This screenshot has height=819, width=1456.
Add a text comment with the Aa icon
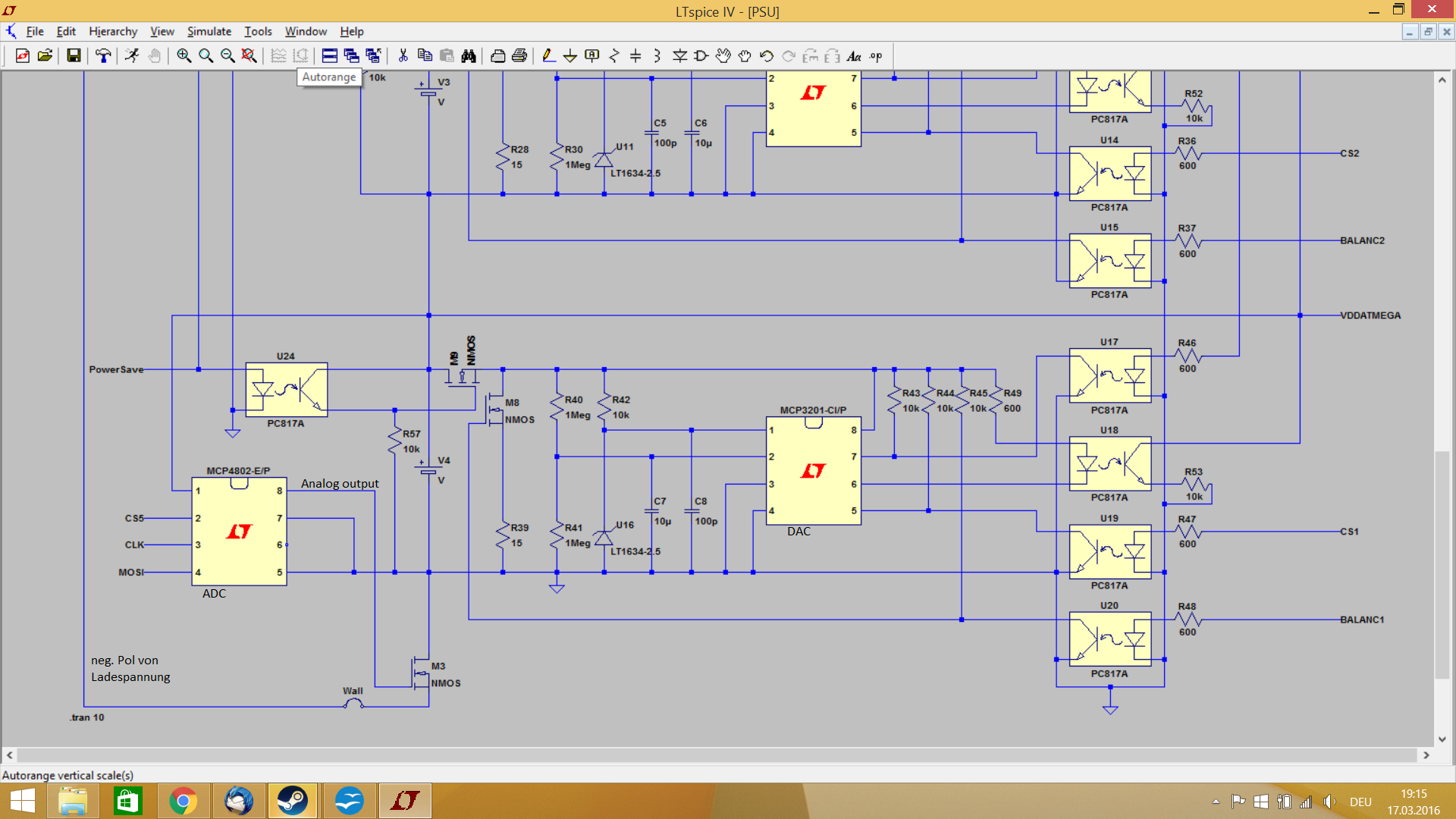tap(854, 55)
